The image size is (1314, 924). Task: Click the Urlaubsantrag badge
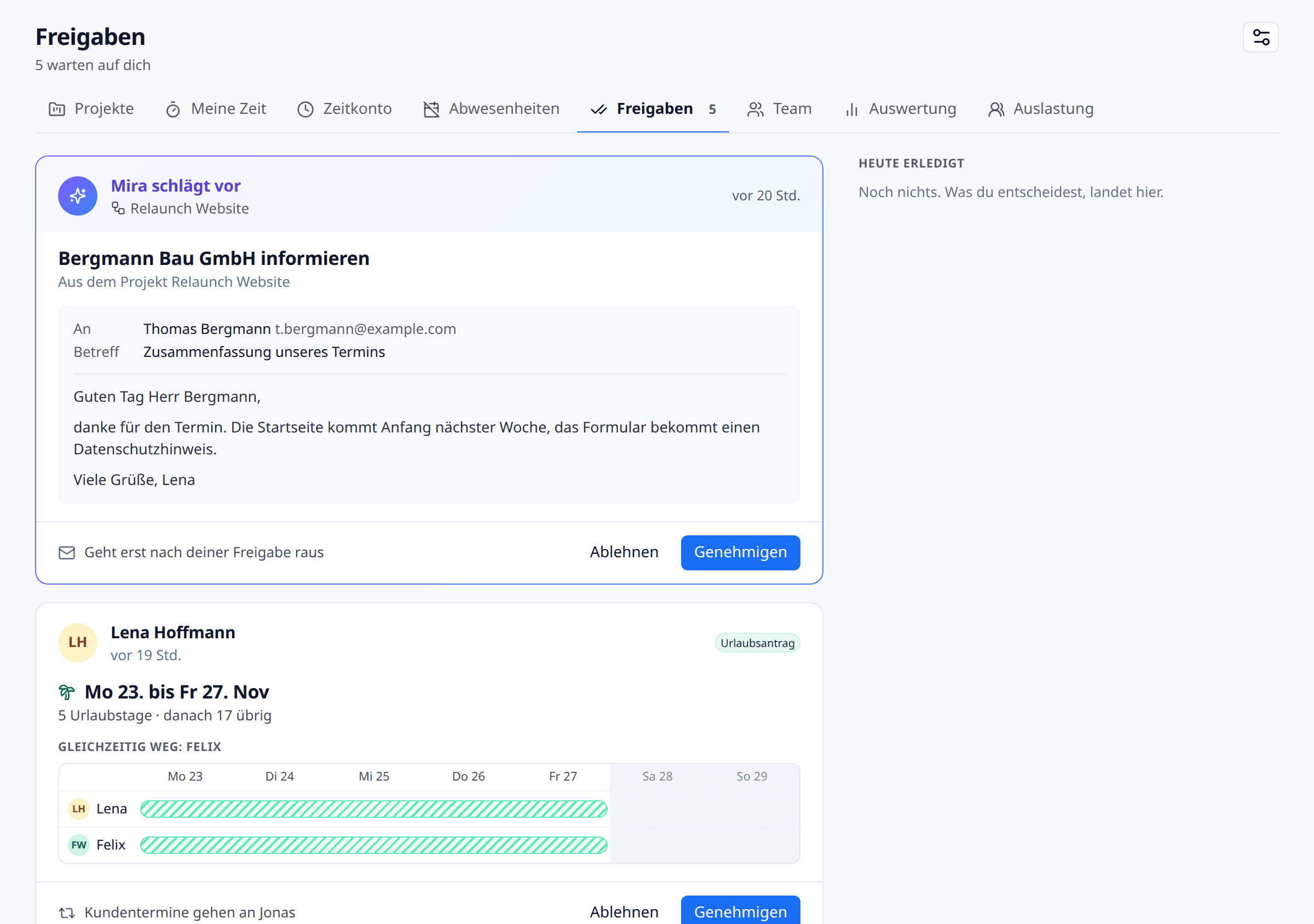tap(757, 643)
